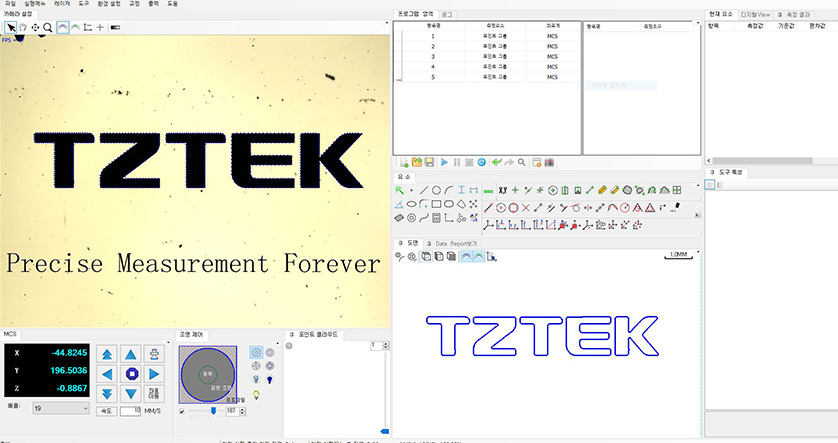Stop the program with the square stop icon
This screenshot has height=443, width=838.
[469, 162]
